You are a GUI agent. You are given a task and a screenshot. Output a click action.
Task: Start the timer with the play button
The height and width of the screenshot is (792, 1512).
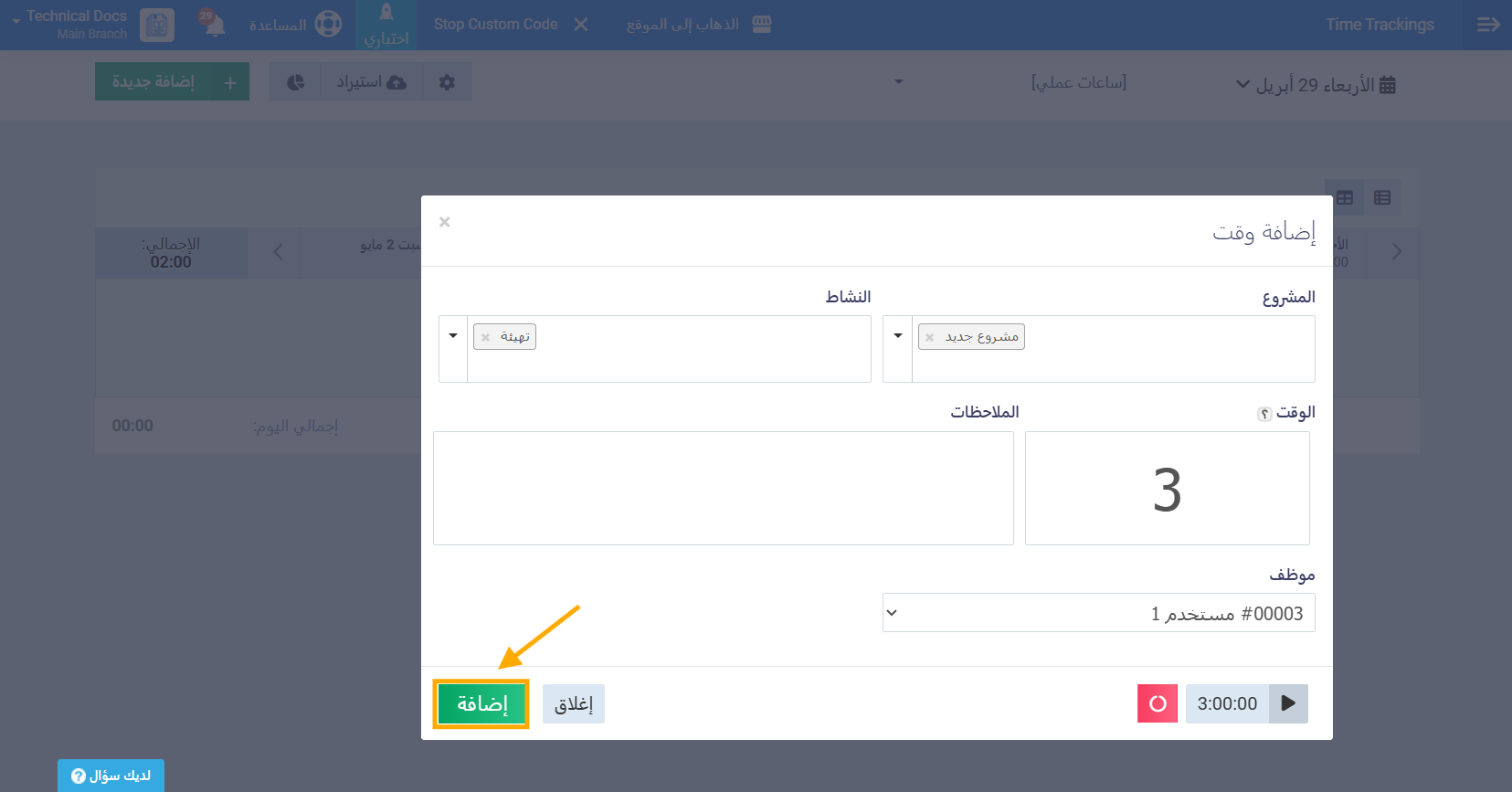(x=1288, y=703)
